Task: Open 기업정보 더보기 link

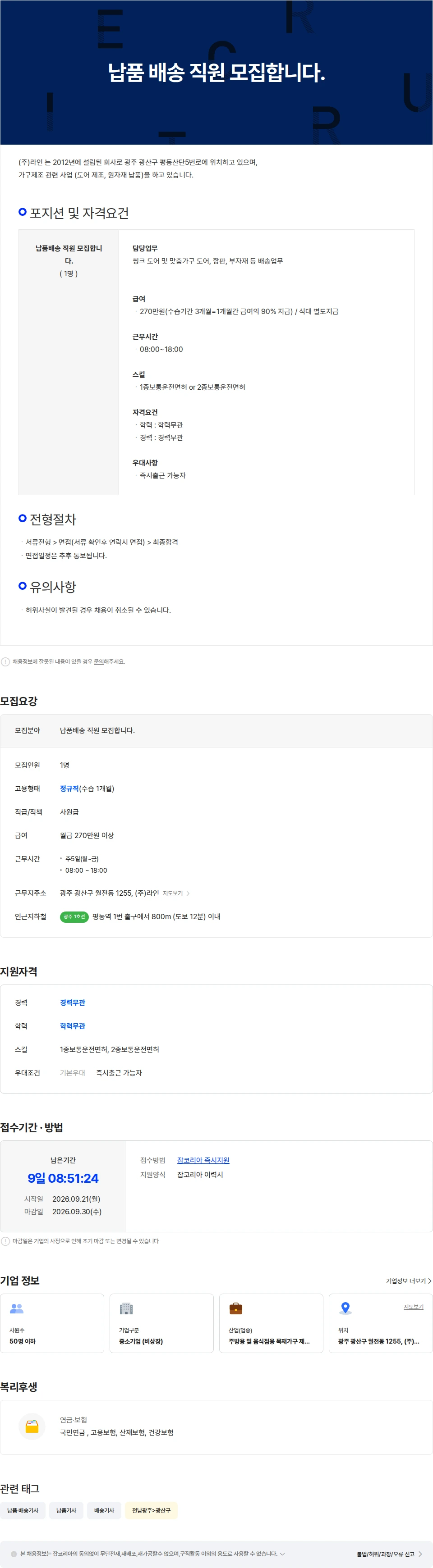Action: click(405, 1281)
